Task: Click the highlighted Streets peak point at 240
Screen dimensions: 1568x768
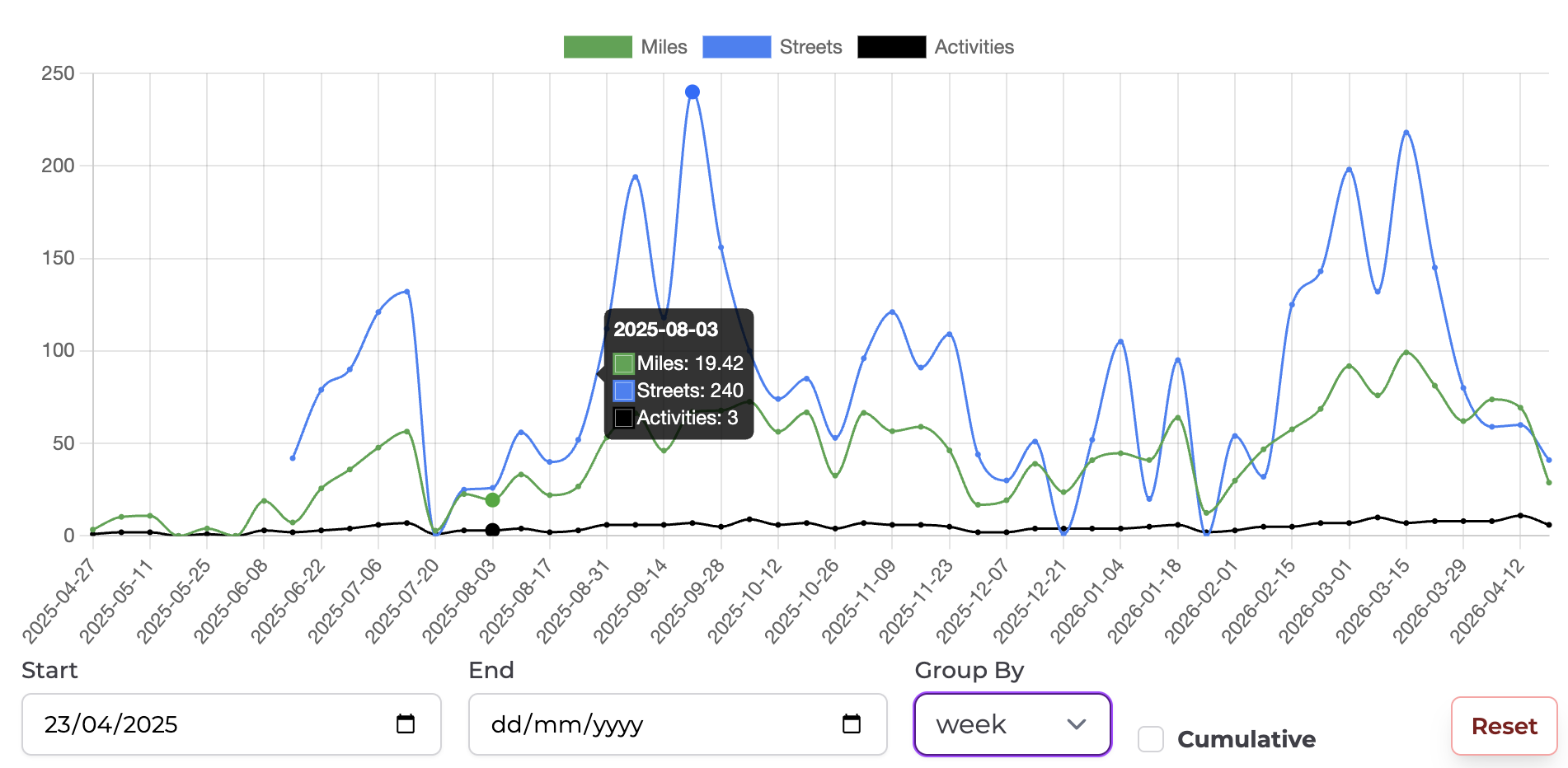Action: tap(692, 92)
